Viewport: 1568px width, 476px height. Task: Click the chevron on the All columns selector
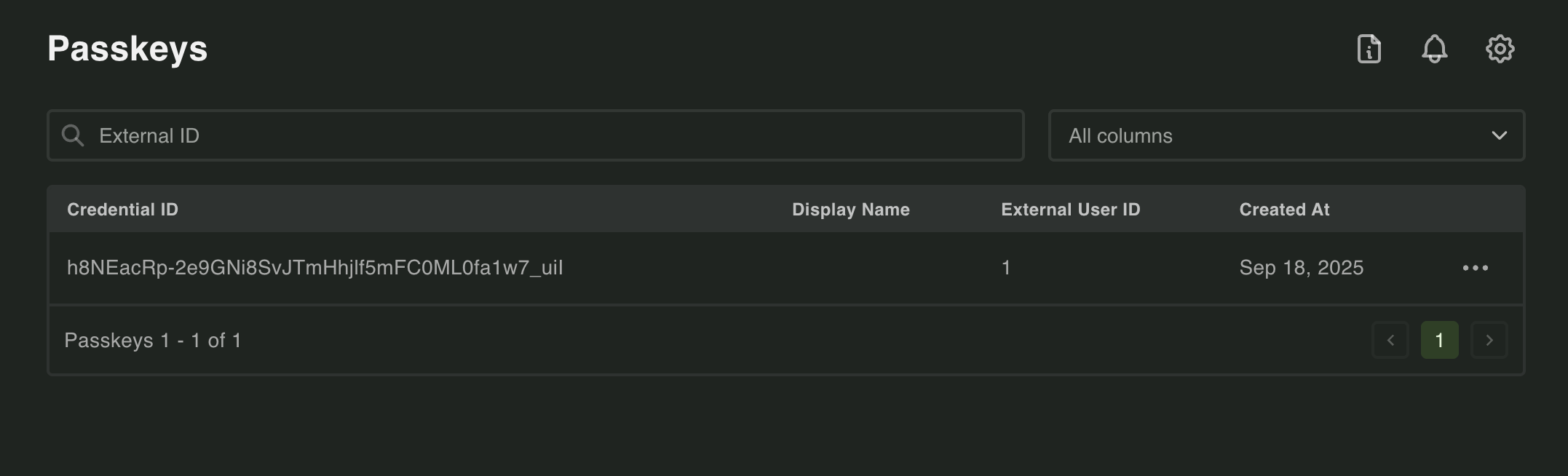click(1499, 135)
